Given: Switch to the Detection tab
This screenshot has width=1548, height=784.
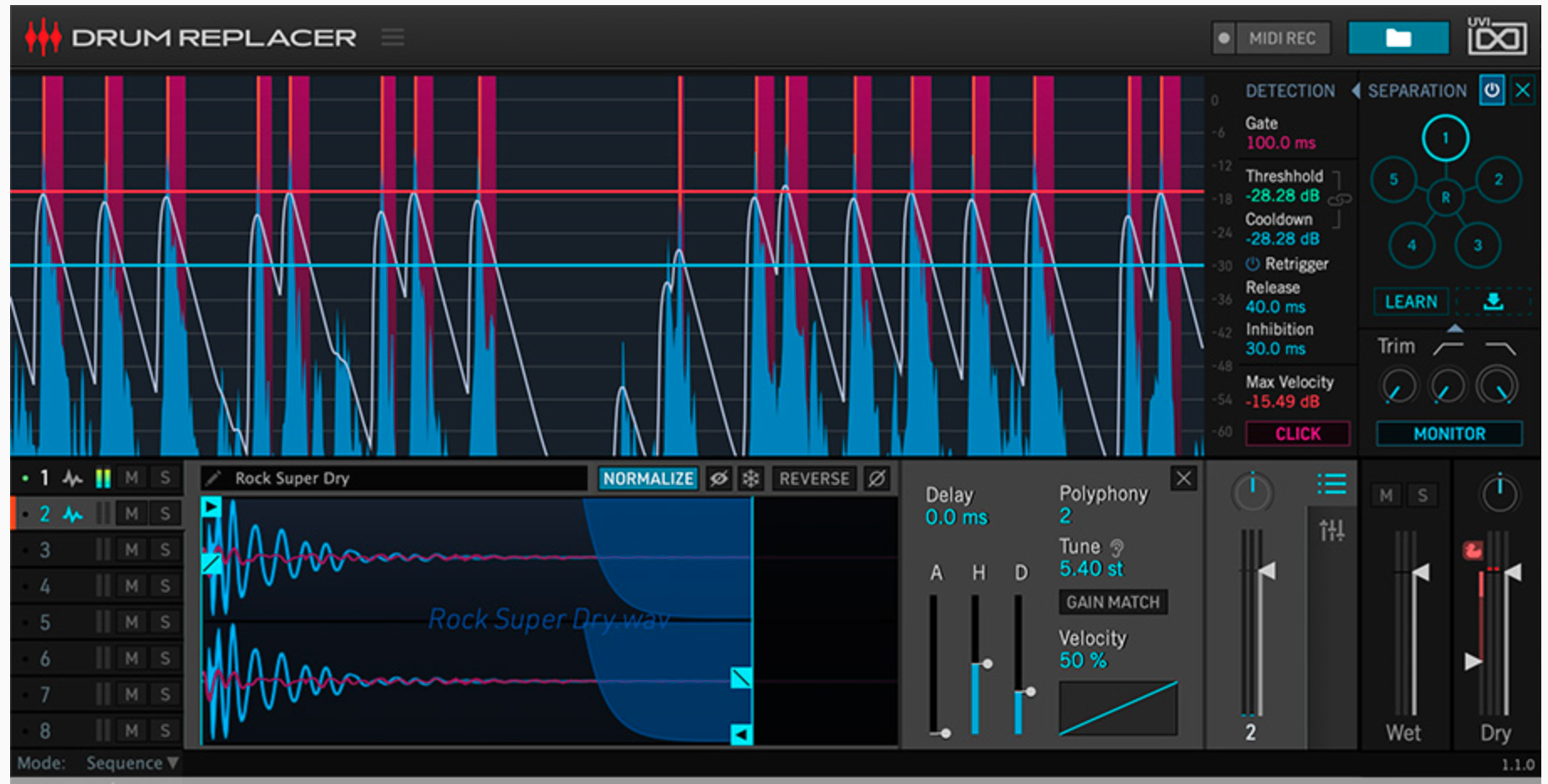Looking at the screenshot, I should [x=1290, y=91].
